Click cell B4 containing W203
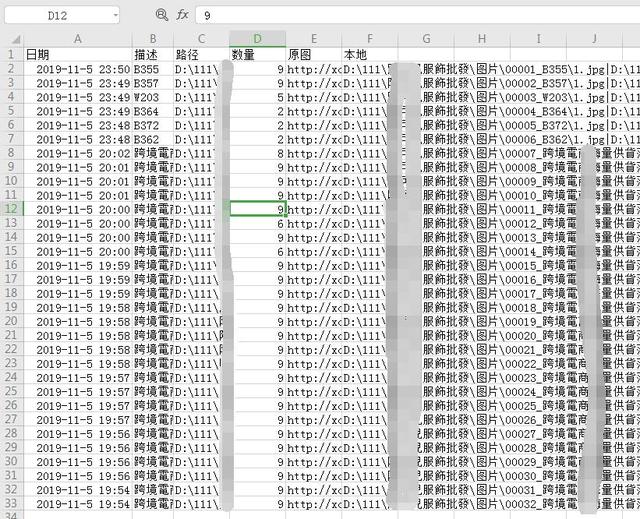 (x=153, y=97)
